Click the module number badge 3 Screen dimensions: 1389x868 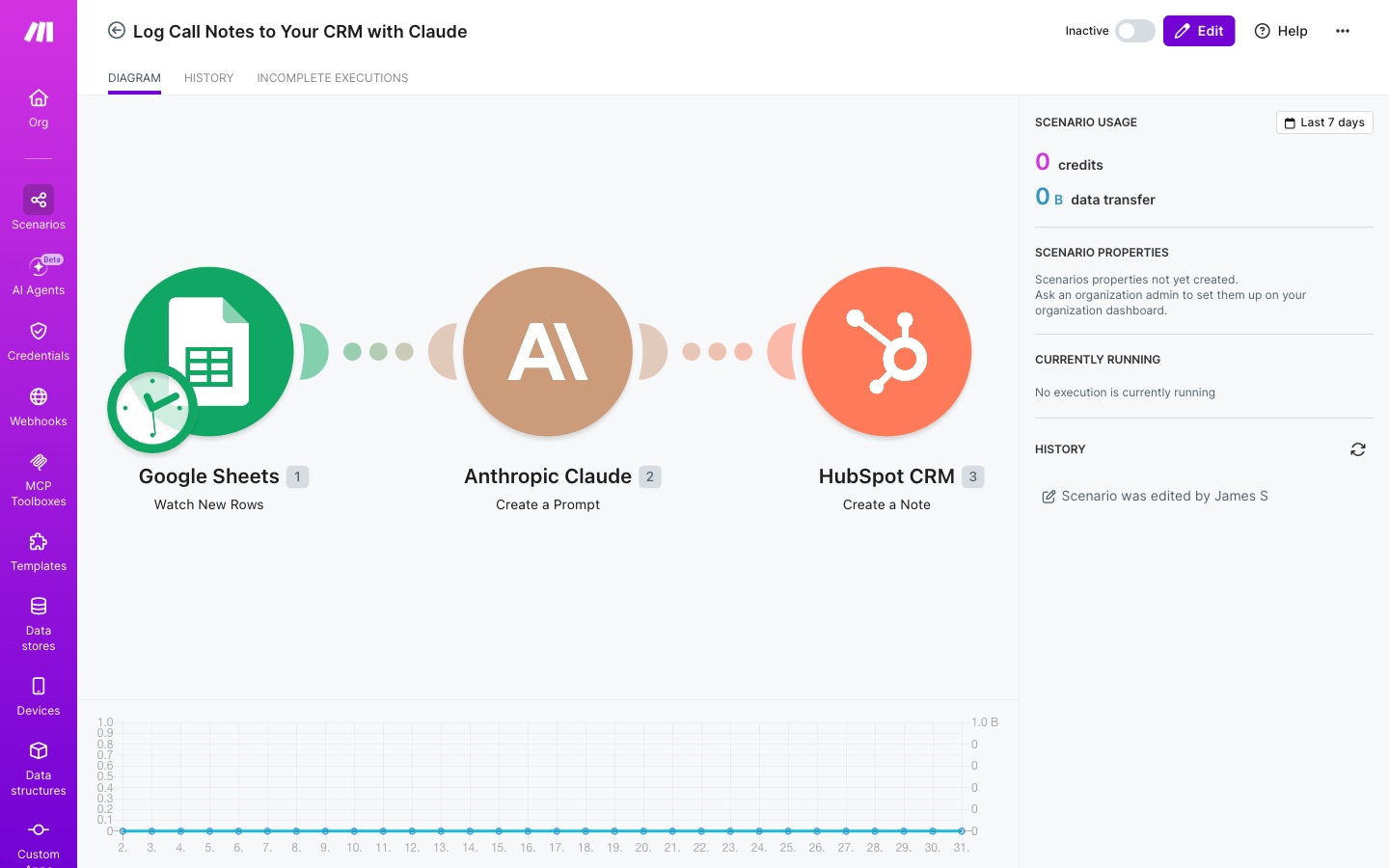click(x=973, y=476)
